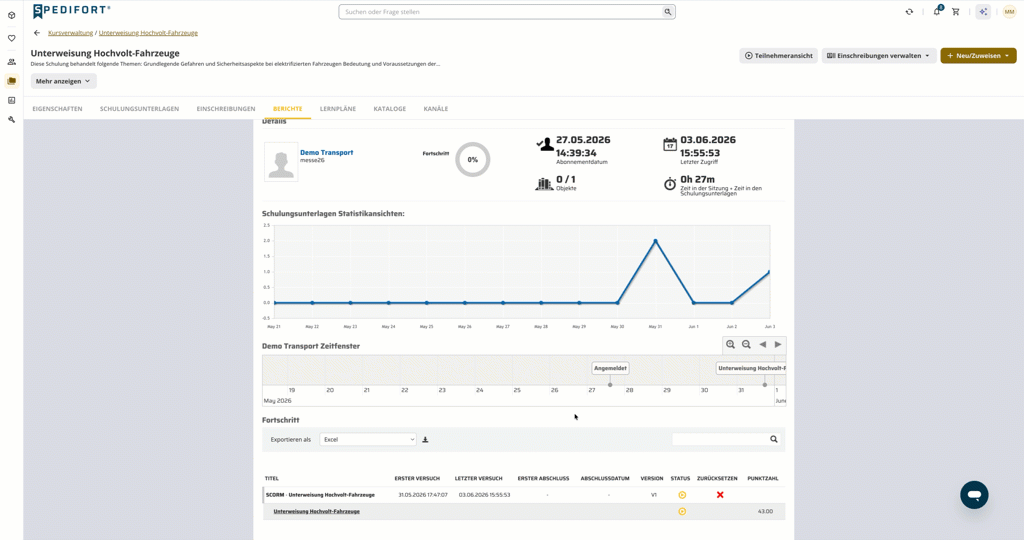This screenshot has height=540, width=1024.
Task: Download the progress export file
Action: click(x=425, y=440)
